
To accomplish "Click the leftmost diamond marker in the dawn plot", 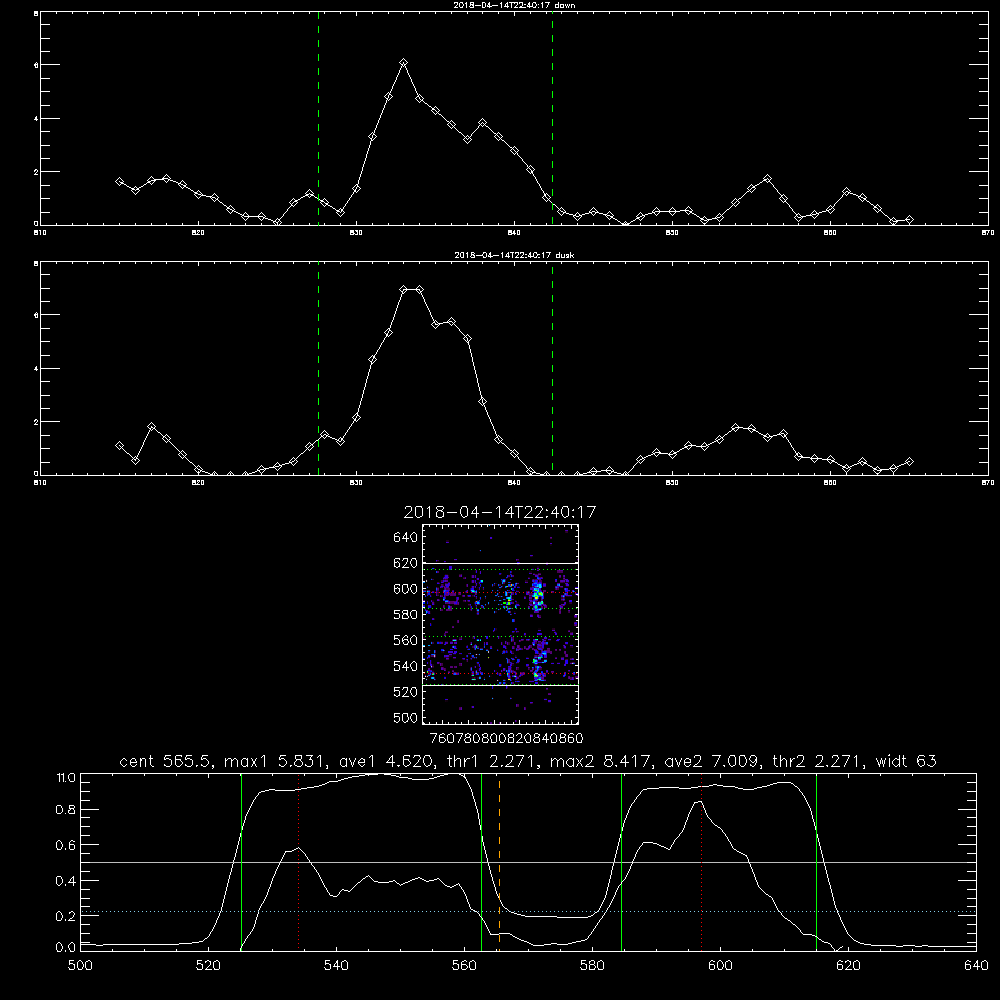I will (x=119, y=181).
